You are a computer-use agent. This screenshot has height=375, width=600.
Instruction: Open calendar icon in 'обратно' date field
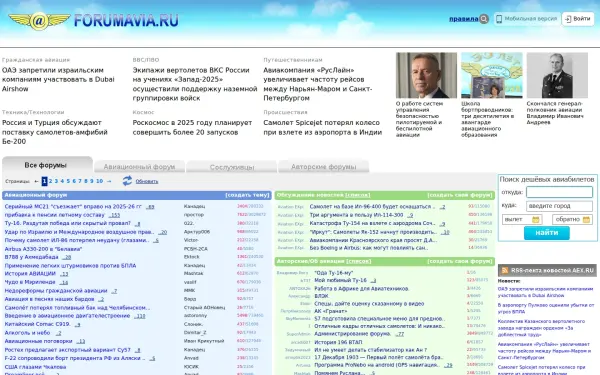coord(586,220)
